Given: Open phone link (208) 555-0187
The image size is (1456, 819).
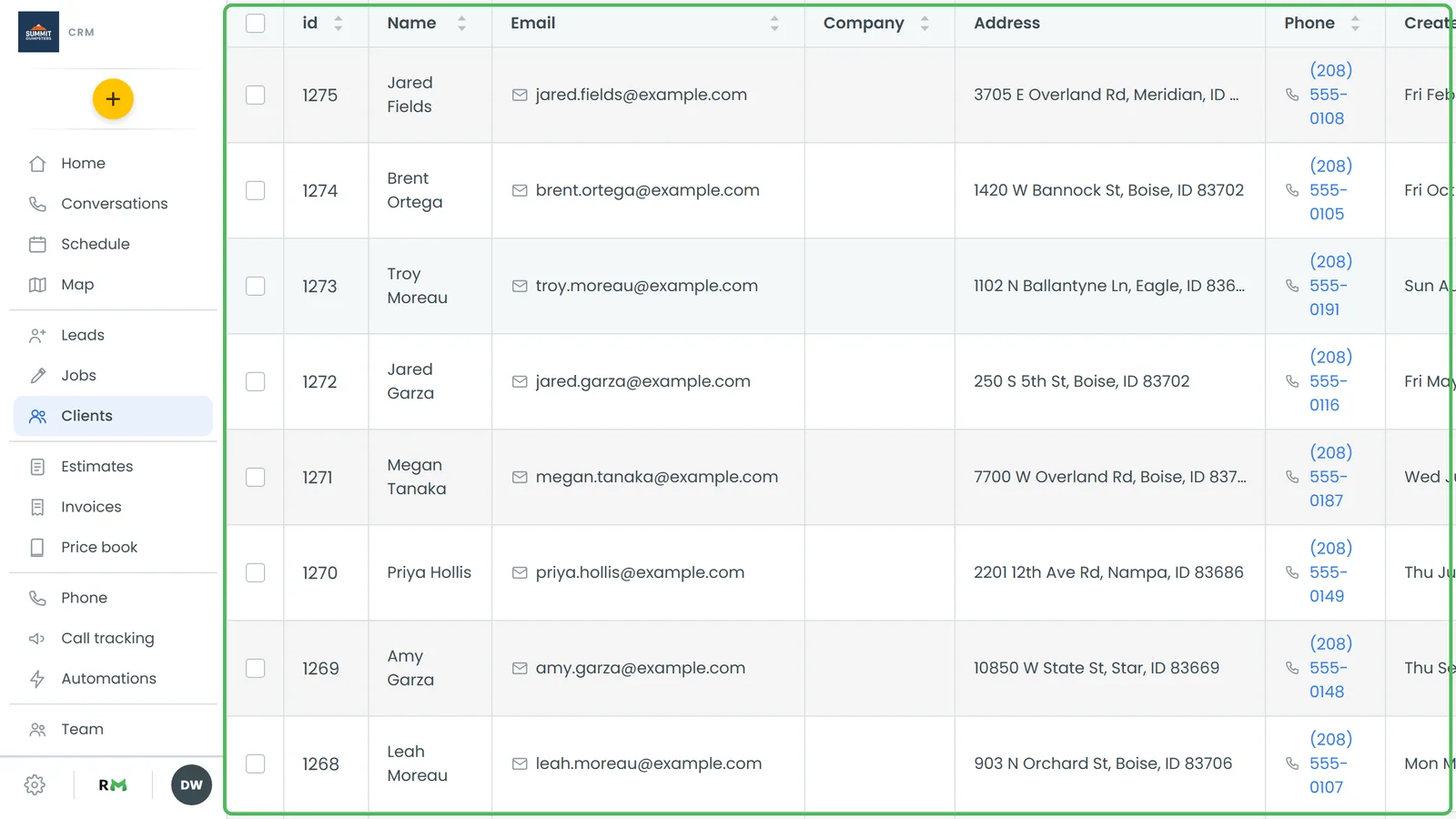Looking at the screenshot, I should (1330, 477).
